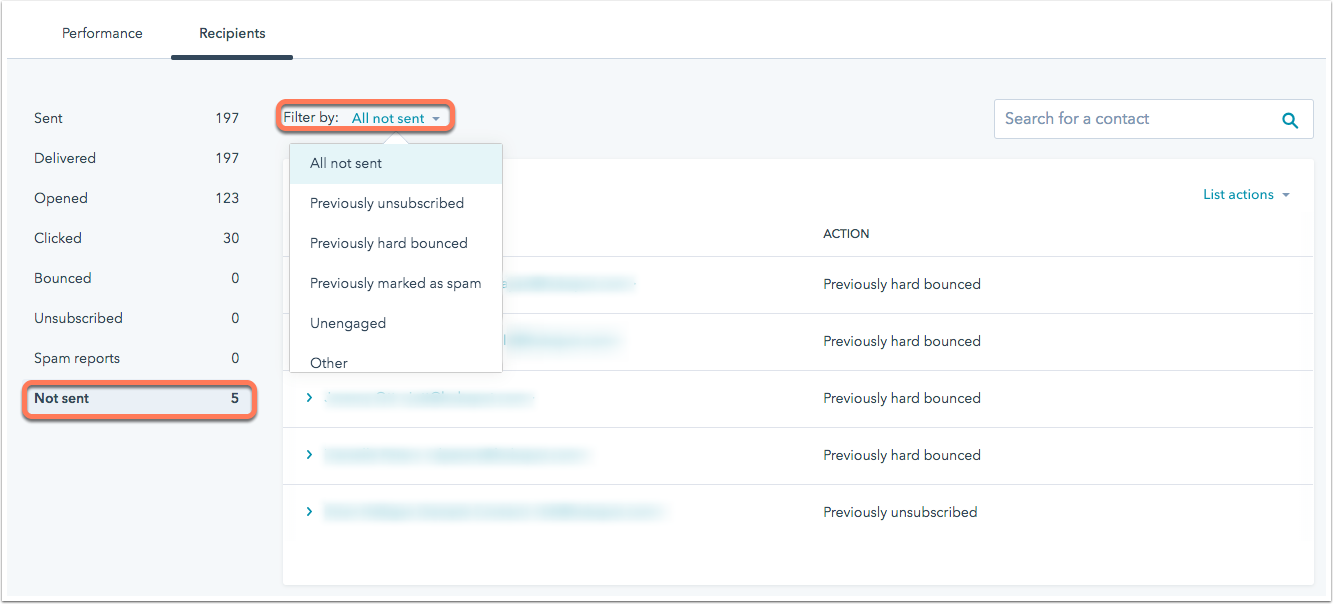Open the List actions dropdown
The width and height of the screenshot is (1333, 604).
tap(1240, 194)
